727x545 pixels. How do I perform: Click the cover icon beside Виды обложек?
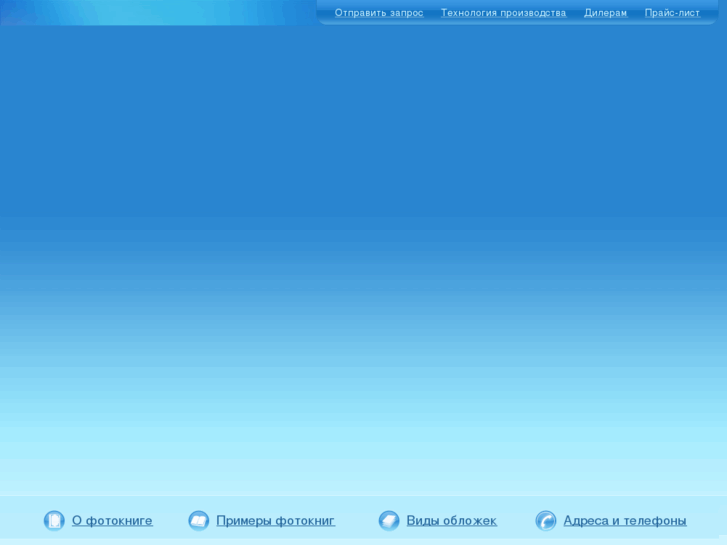389,520
